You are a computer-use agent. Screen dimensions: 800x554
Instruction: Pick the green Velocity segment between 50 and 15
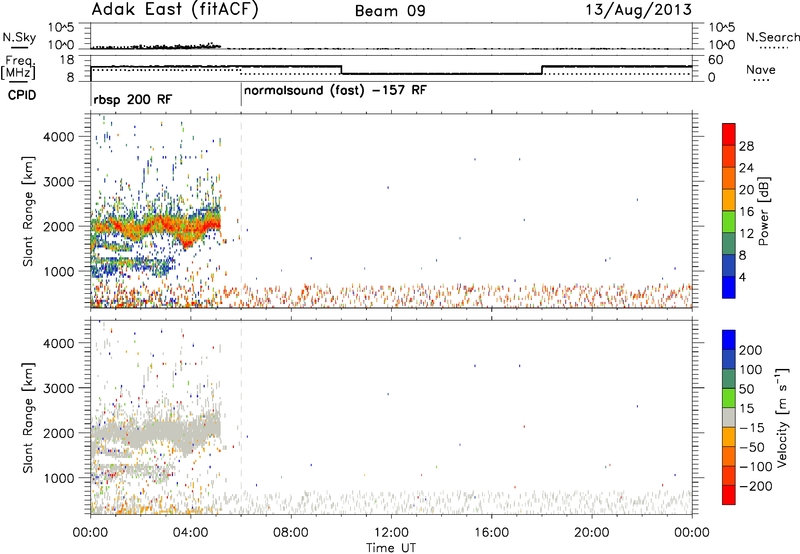click(729, 398)
